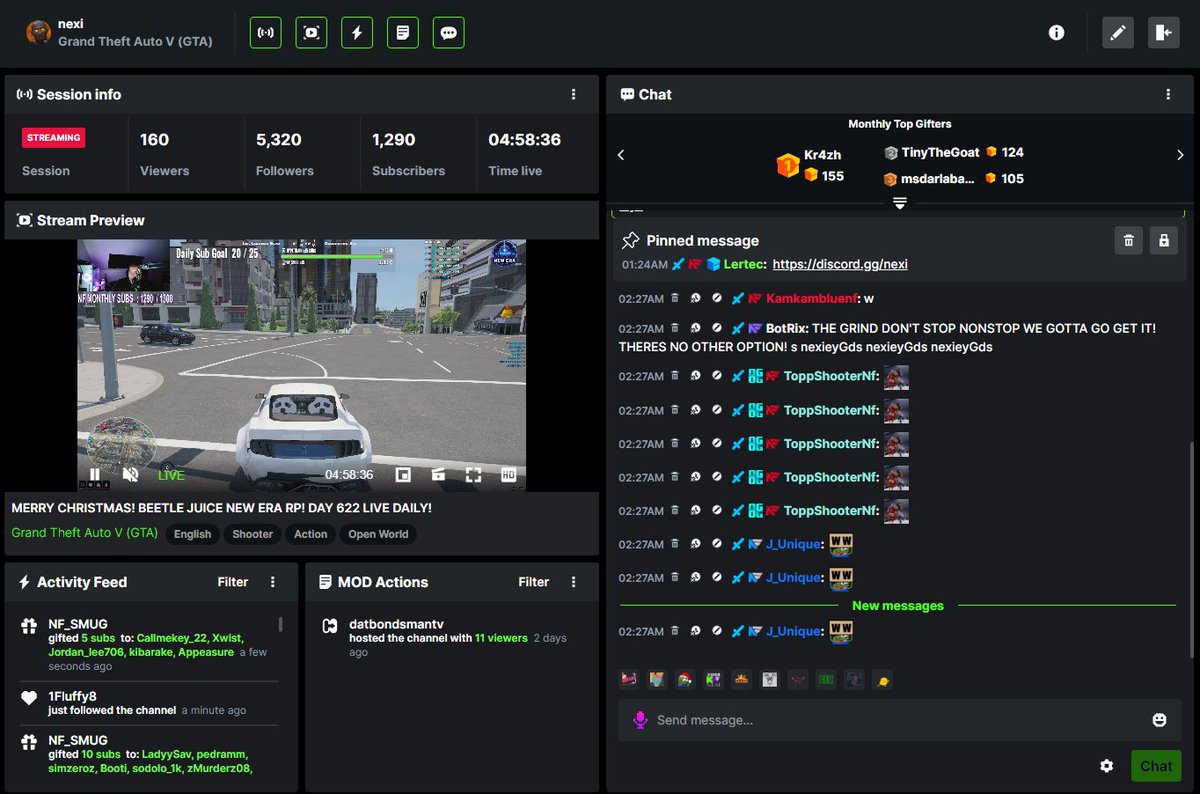Toggle the Session info panel icon in top toolbar

click(x=266, y=33)
